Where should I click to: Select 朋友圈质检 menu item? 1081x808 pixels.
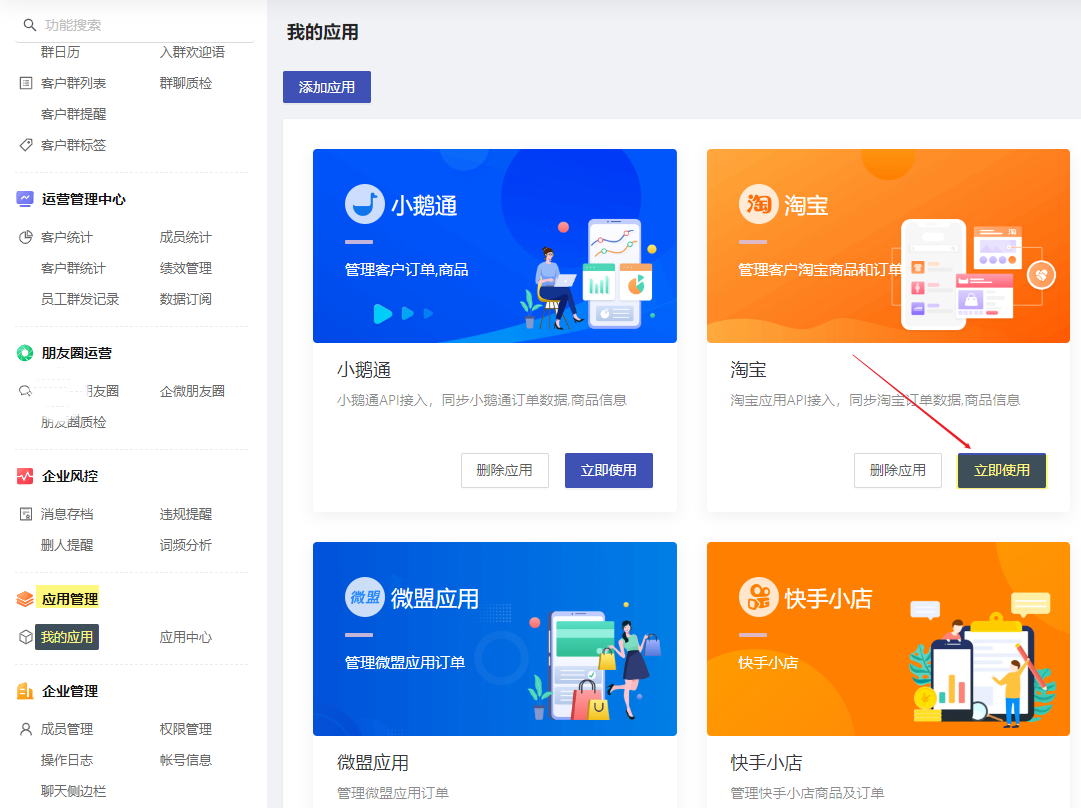(x=74, y=422)
